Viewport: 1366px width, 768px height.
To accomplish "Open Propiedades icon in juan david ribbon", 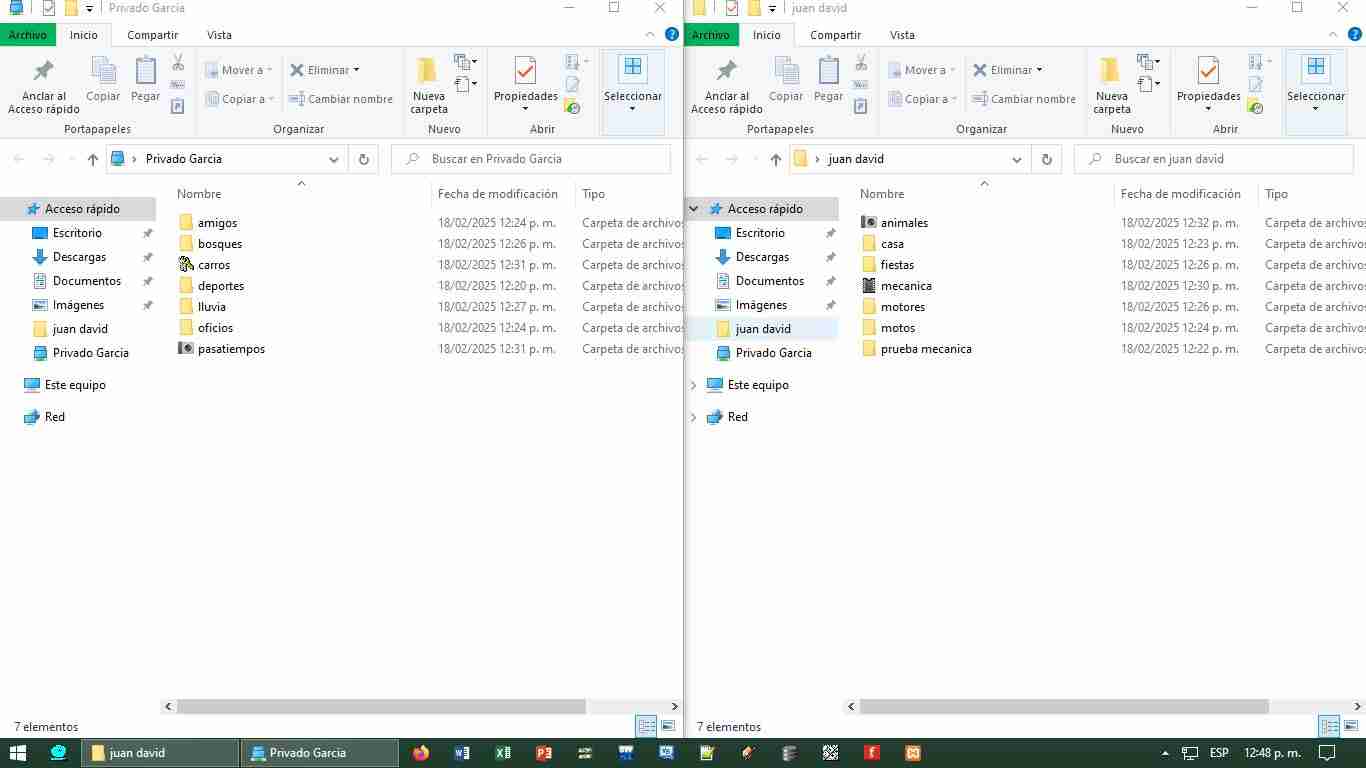I will (1208, 71).
